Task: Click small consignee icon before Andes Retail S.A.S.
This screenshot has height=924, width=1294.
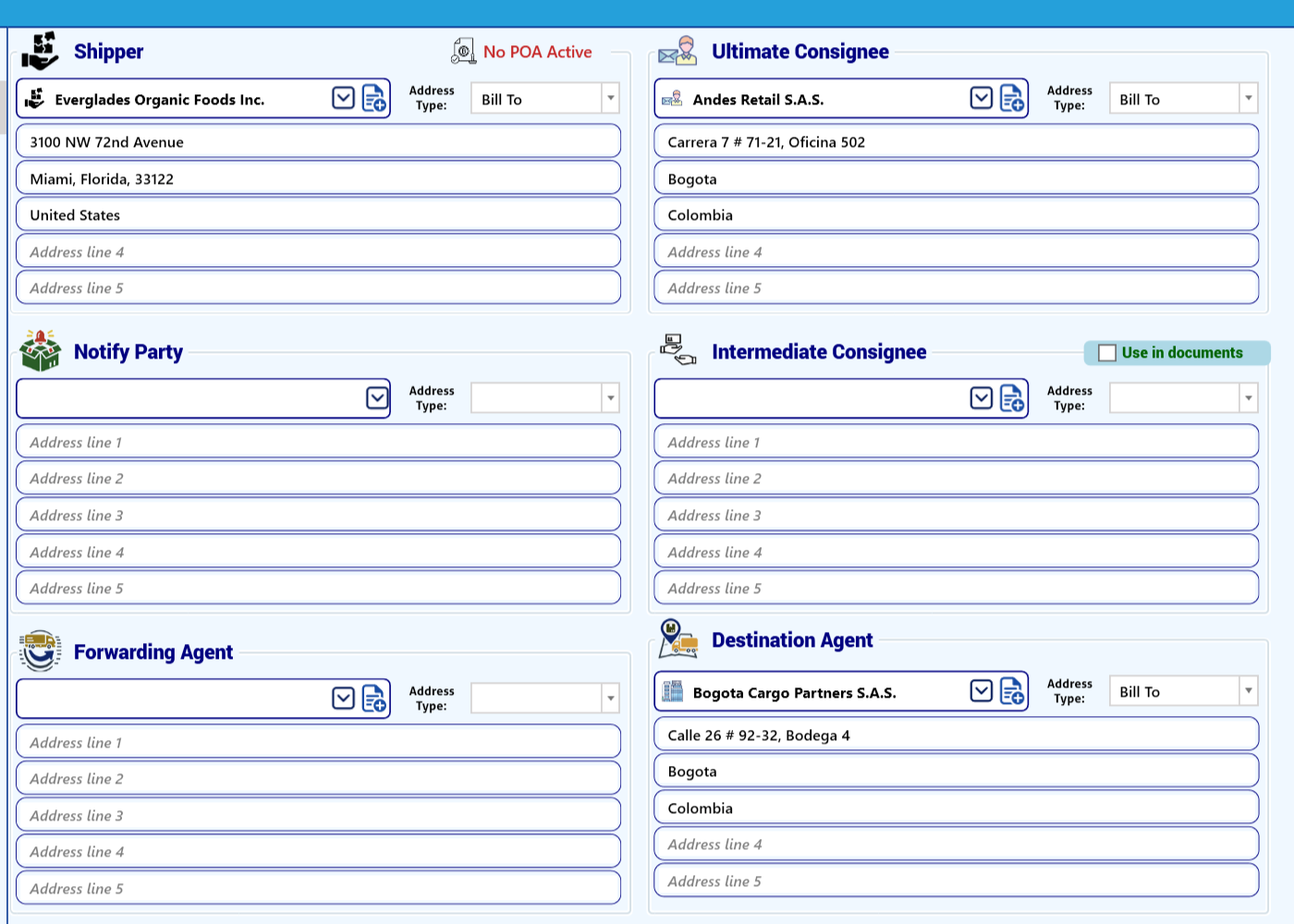Action: pos(672,99)
